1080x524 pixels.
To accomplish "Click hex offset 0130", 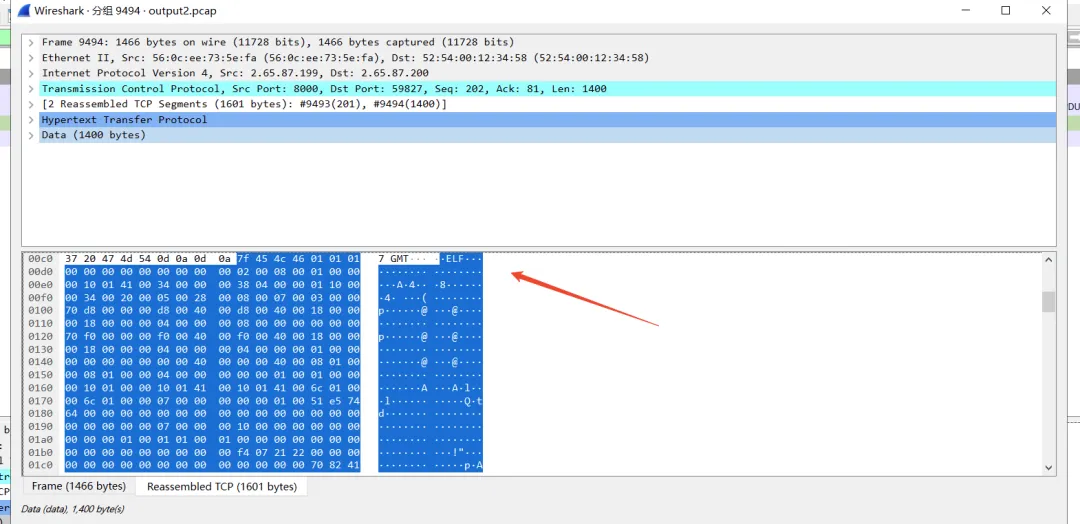I will [x=41, y=350].
